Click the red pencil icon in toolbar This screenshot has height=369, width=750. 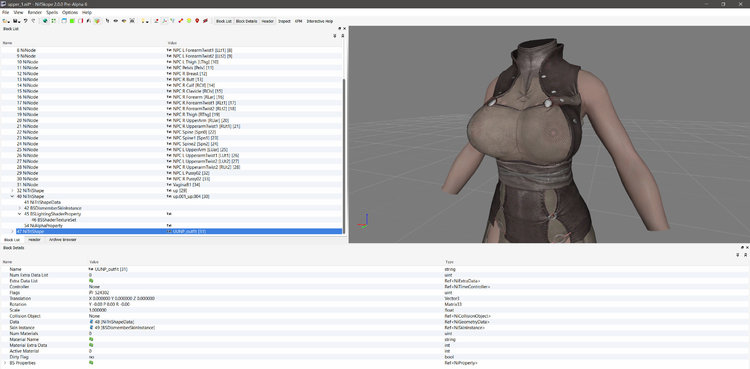point(156,21)
